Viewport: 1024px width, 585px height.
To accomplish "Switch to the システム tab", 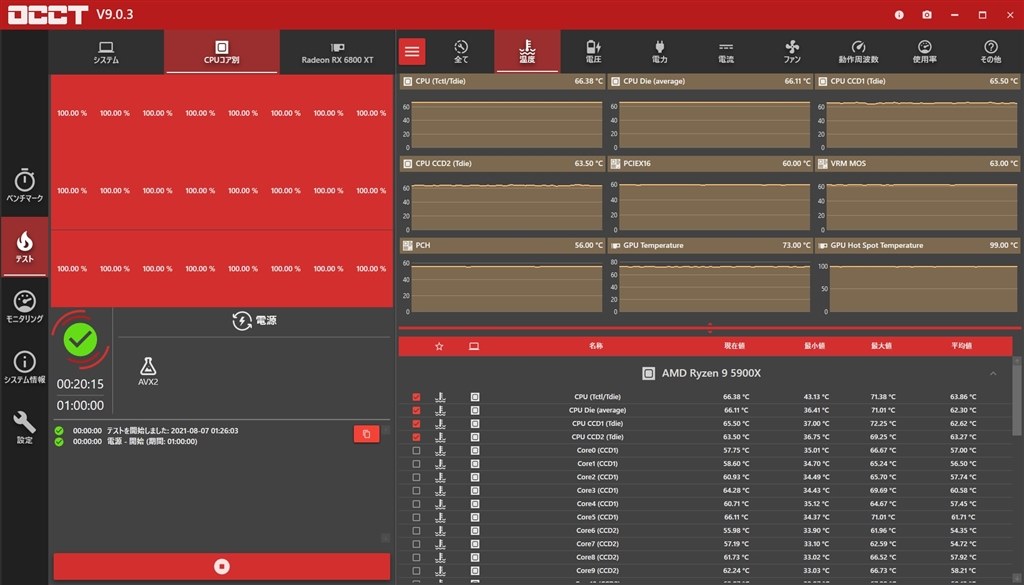I will point(106,52).
